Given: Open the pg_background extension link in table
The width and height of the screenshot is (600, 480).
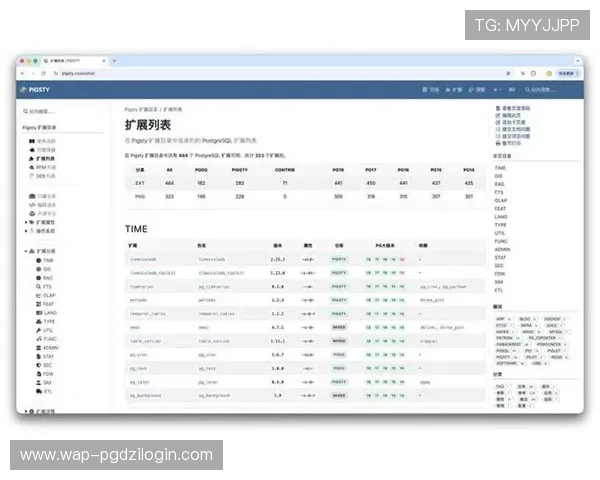Looking at the screenshot, I should coord(145,395).
